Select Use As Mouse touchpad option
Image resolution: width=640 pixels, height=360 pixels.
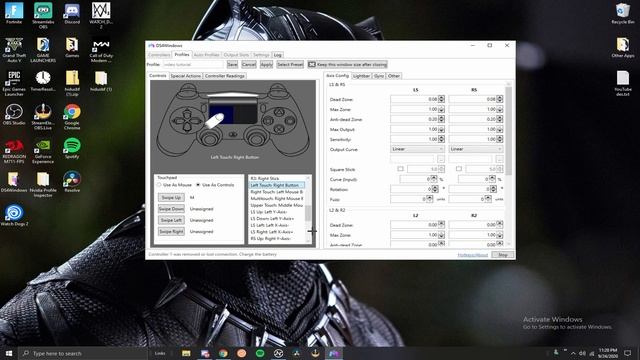(175, 185)
